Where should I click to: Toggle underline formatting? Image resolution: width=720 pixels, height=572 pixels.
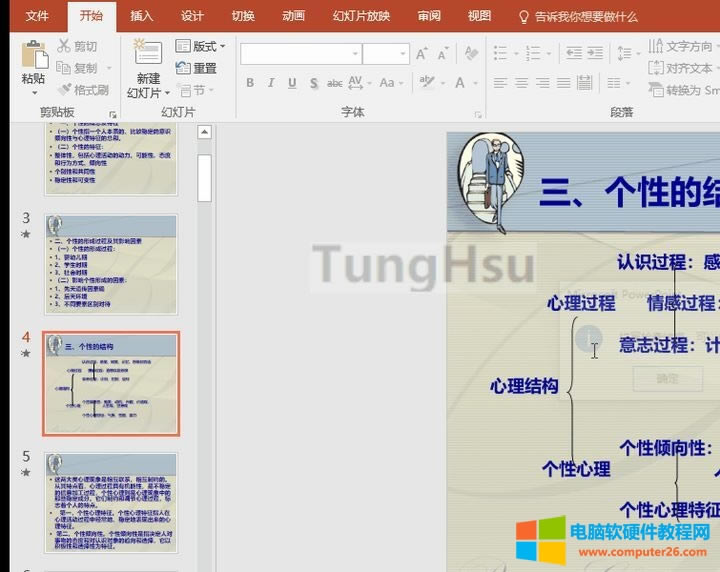(x=292, y=83)
